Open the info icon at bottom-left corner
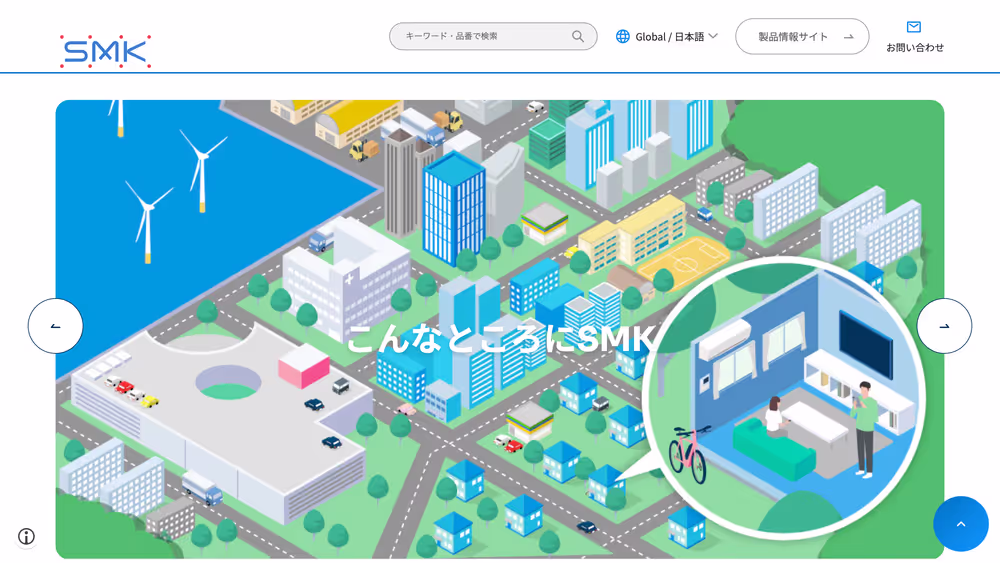The image size is (1000, 563). pos(27,536)
